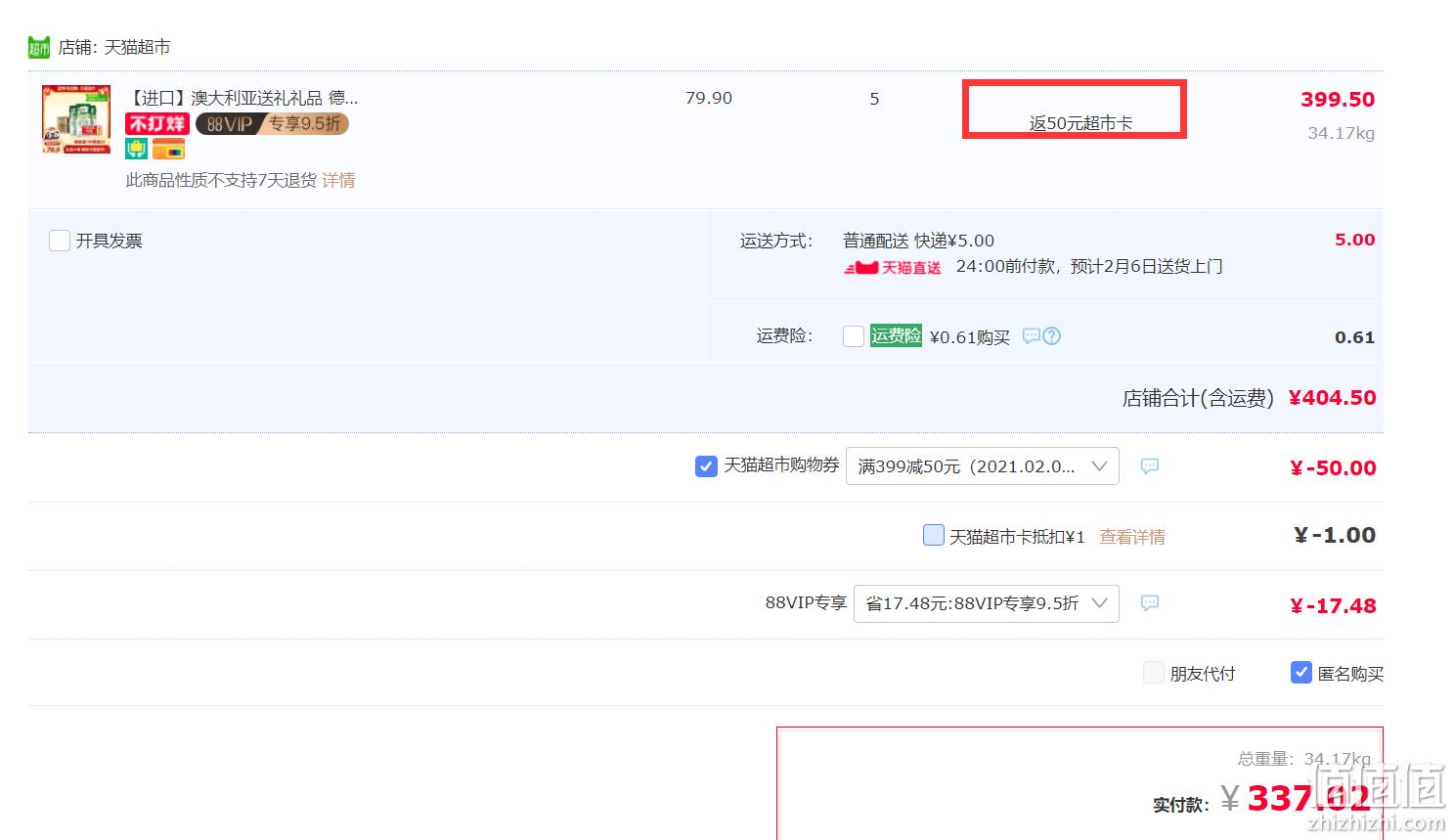Screen dimensions: 1454x840
Task: Click the 88VIP 专享9.5折 badge
Action: 272,124
